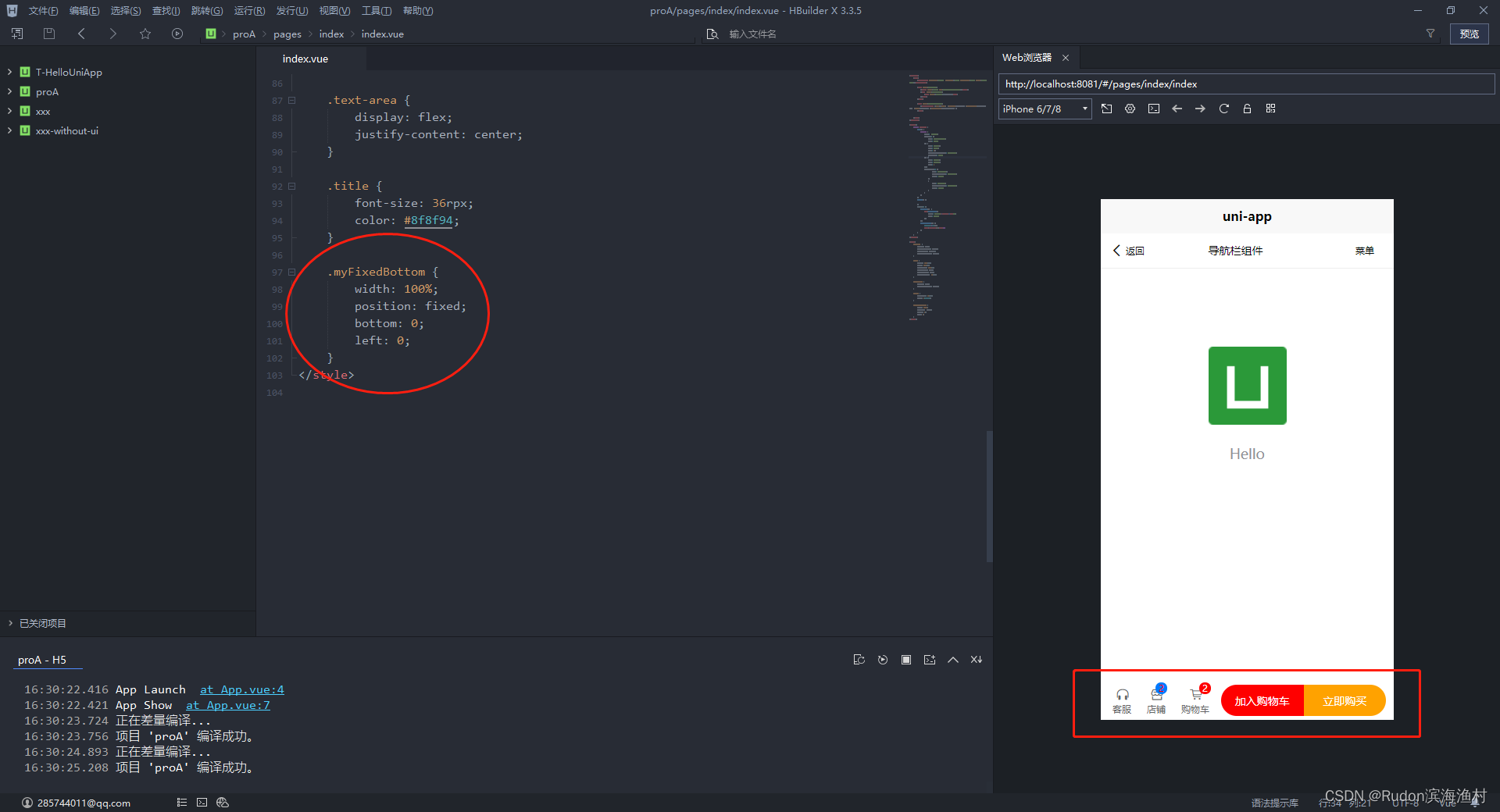Screen dimensions: 1500x812
Task: Open the iPhone 6/7/8 device dropdown
Action: click(1045, 109)
